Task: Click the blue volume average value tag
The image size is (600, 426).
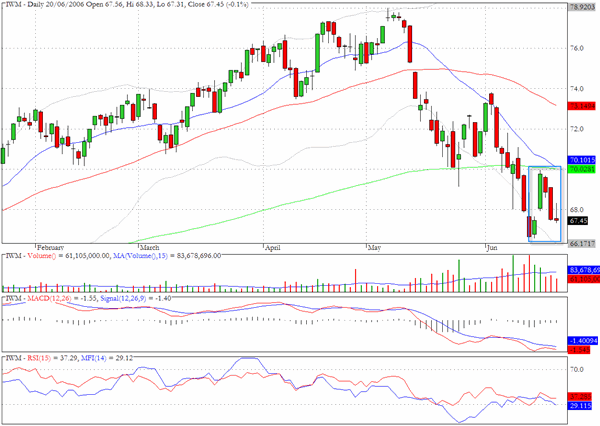Action: click(x=584, y=270)
